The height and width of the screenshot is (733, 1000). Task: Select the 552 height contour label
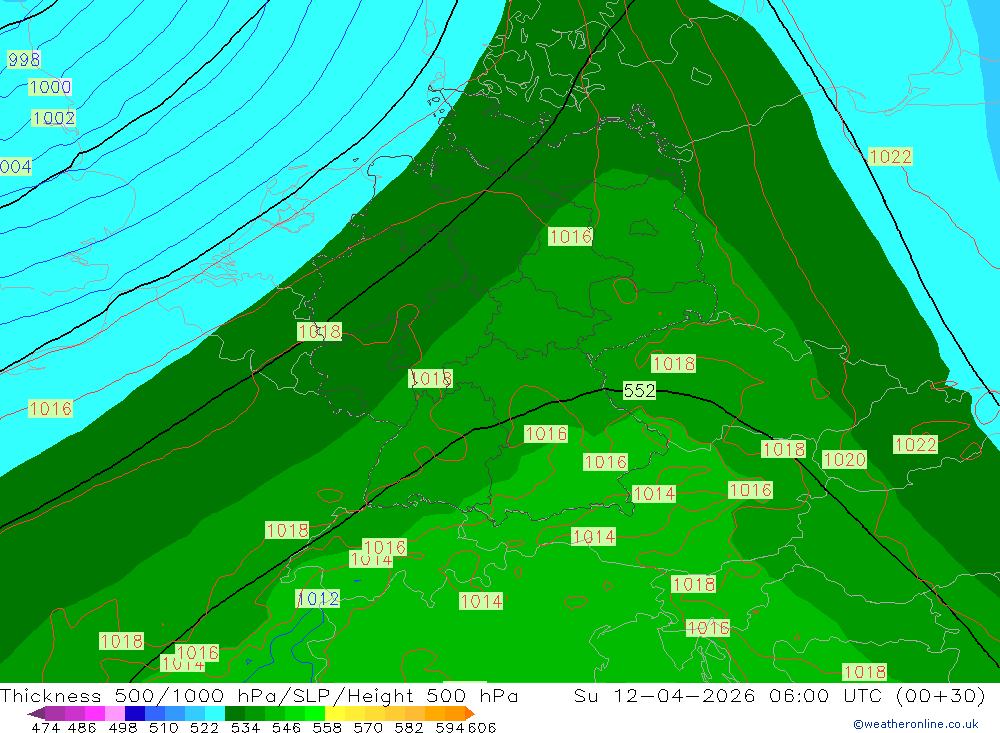point(639,390)
